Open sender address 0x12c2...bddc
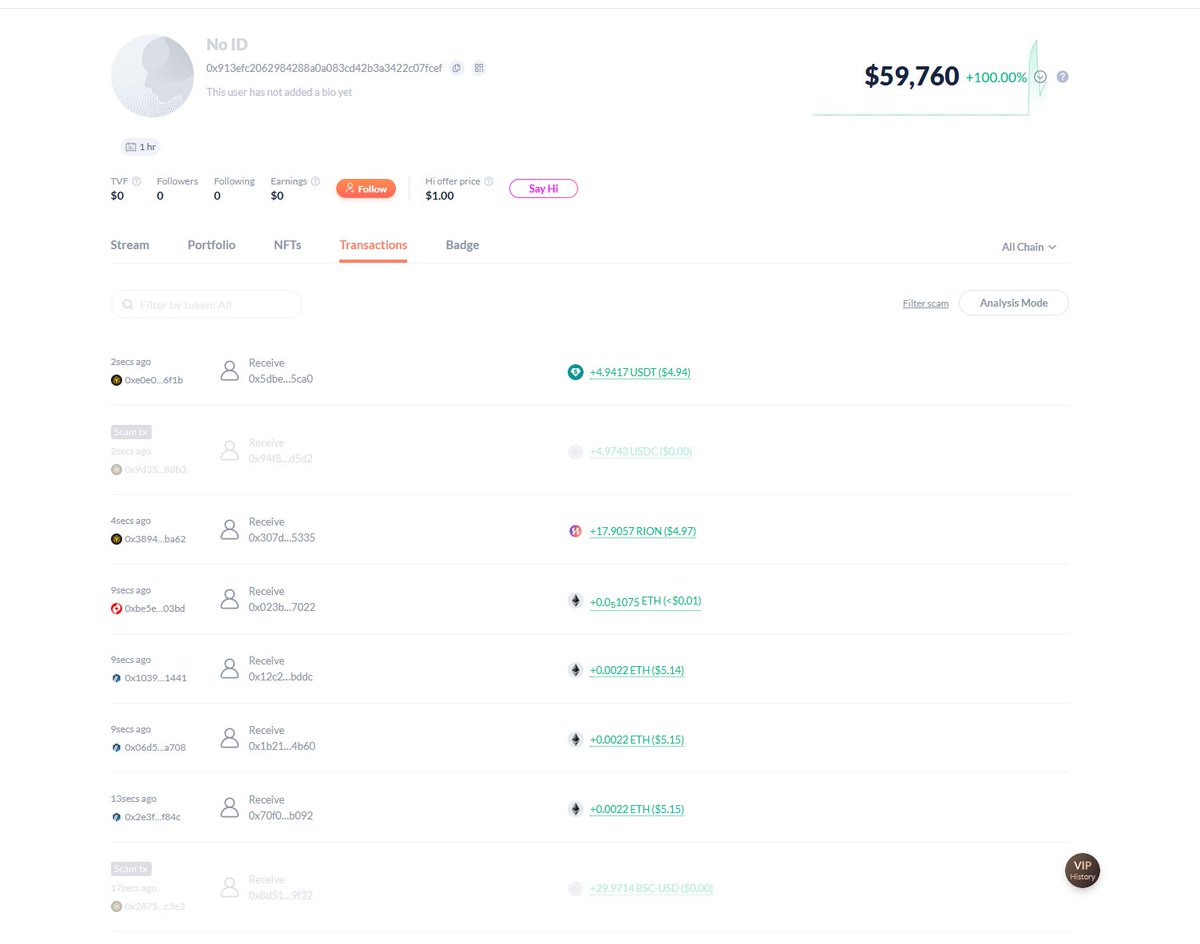1200x944 pixels. [x=281, y=677]
